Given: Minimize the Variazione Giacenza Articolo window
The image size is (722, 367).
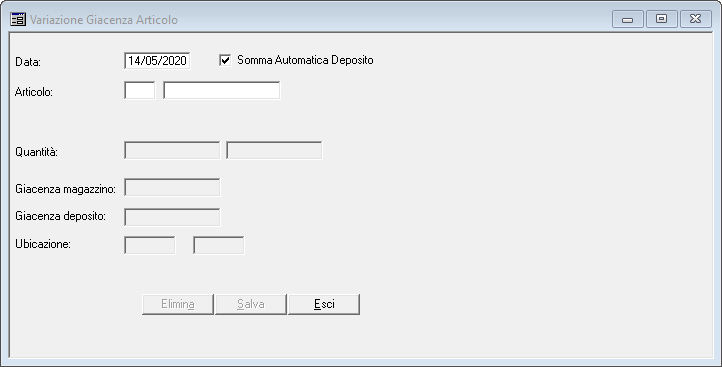Looking at the screenshot, I should coord(628,19).
